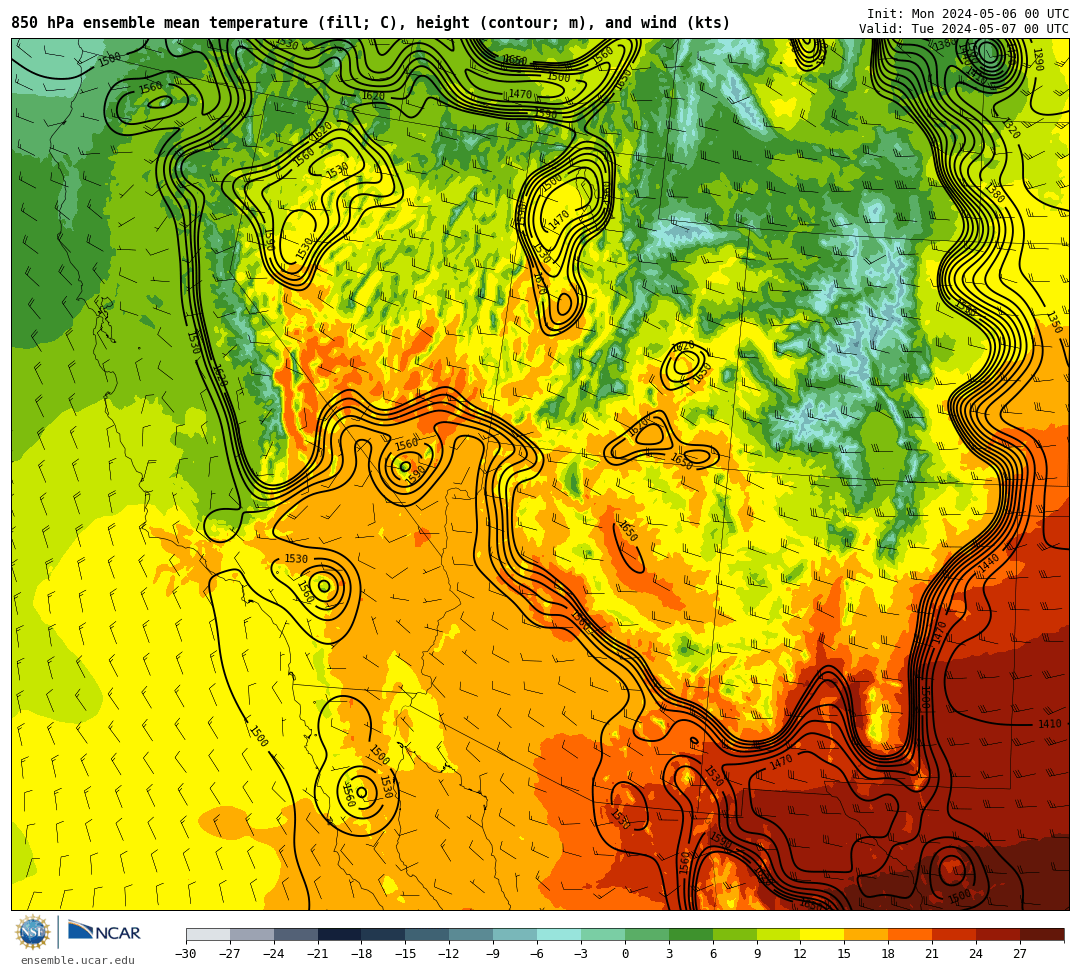This screenshot has width=1080, height=973.
Task: Click the 12 colorbar tick label
Action: (x=800, y=954)
